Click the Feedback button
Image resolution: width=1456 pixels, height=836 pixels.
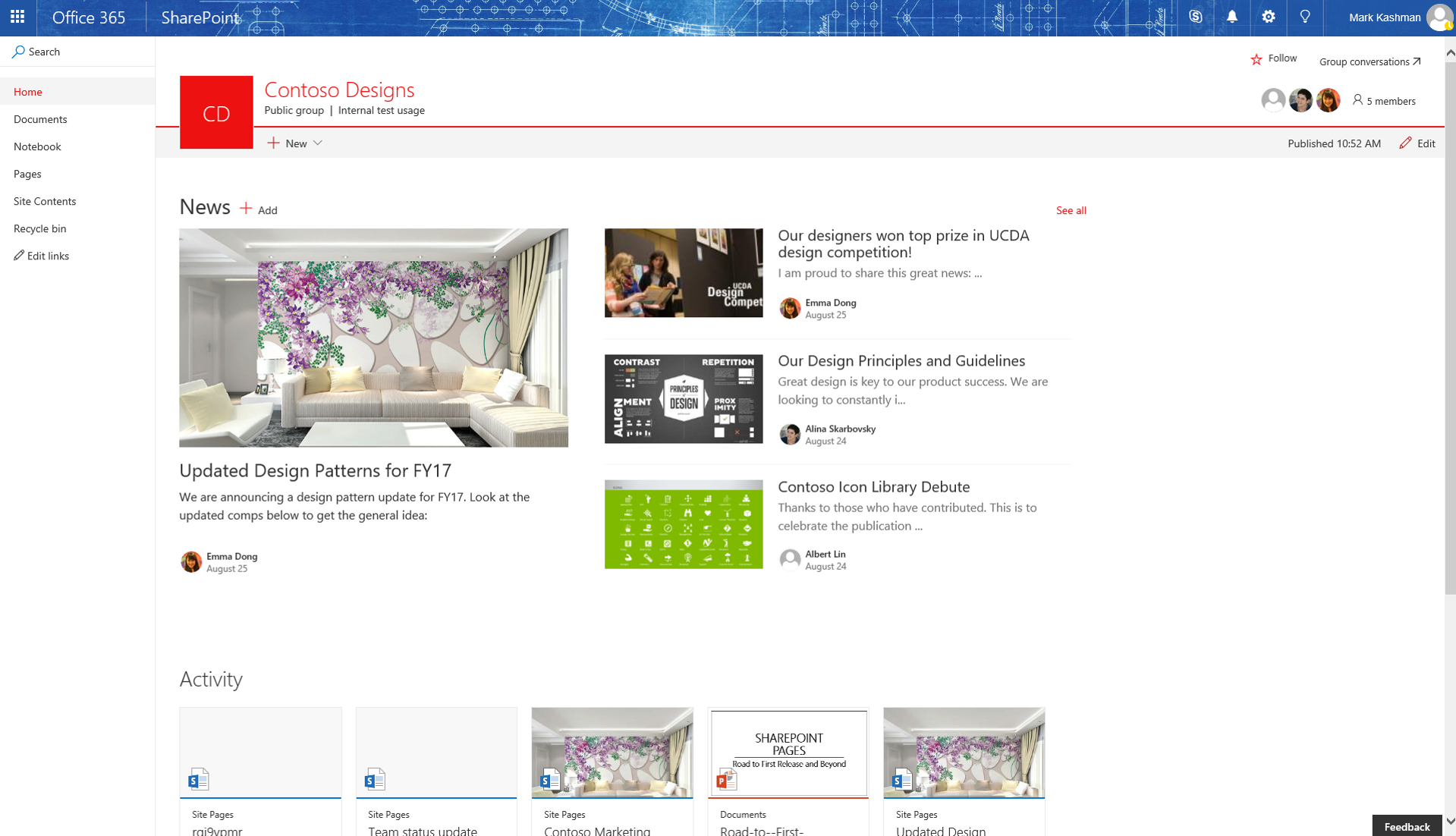coord(1406,826)
